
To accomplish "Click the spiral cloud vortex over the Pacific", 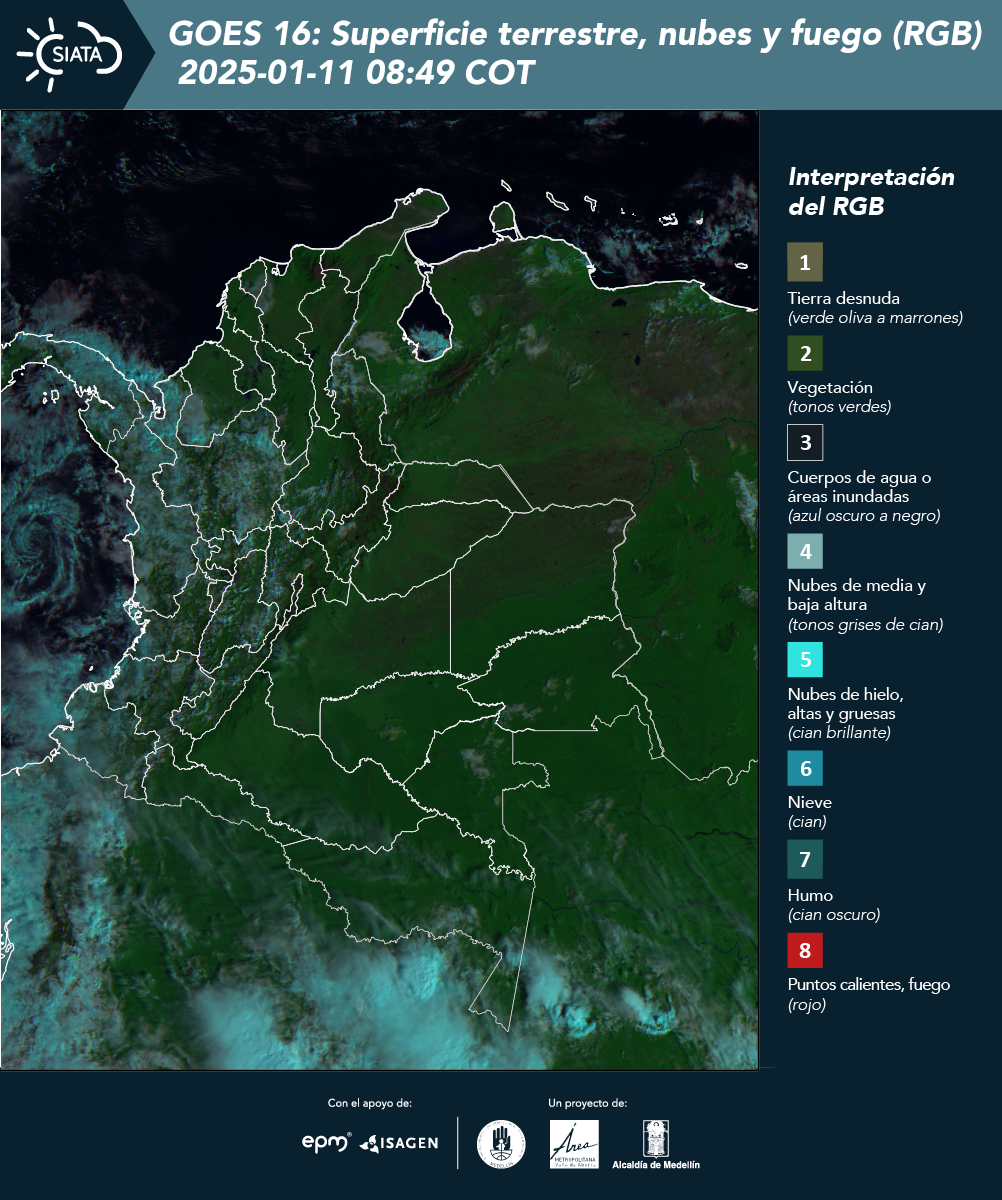I will pyautogui.click(x=36, y=537).
